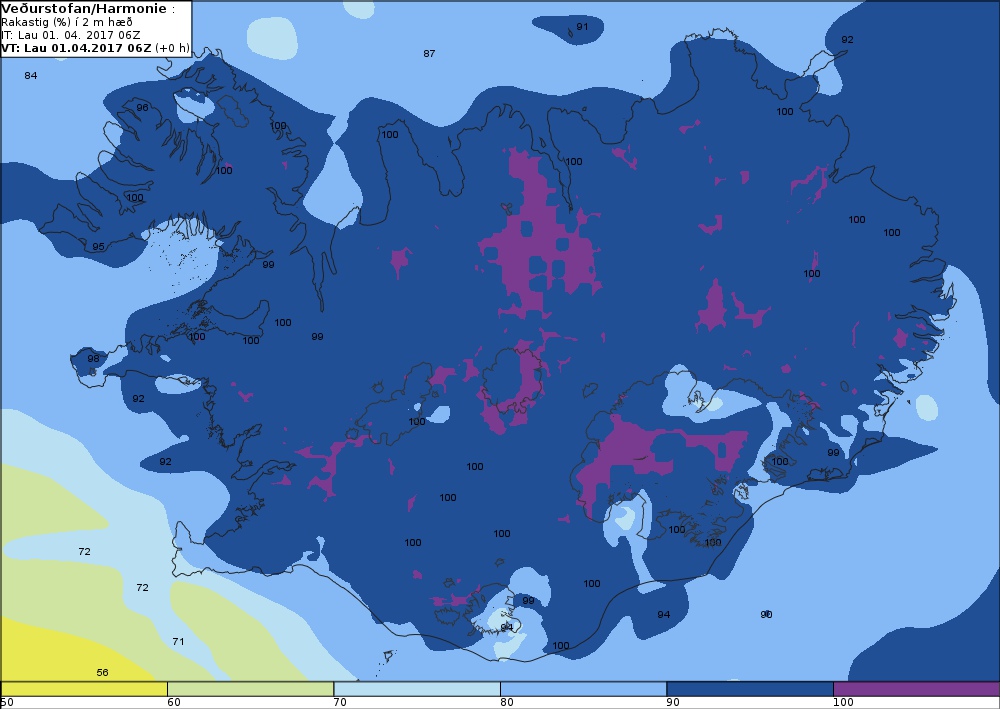Pick the purple above-100 legend swatch

coord(916,689)
